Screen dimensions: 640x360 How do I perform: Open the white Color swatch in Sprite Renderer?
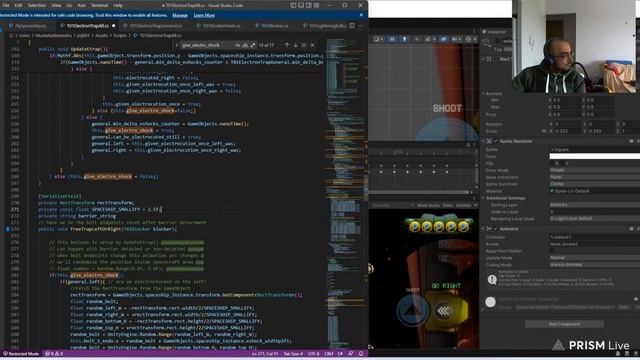point(594,156)
